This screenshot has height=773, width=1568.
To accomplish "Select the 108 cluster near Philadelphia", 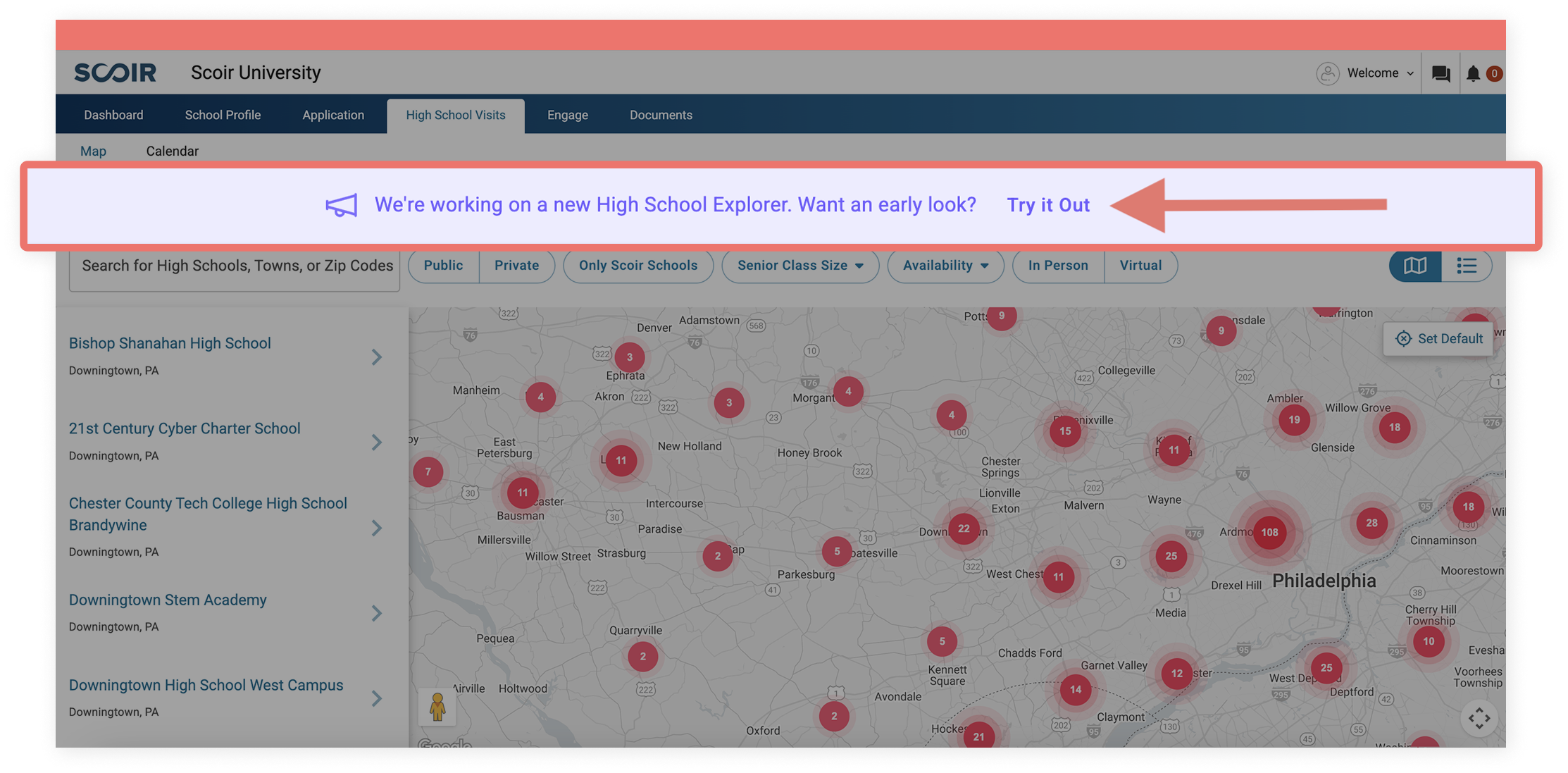I will point(1269,533).
